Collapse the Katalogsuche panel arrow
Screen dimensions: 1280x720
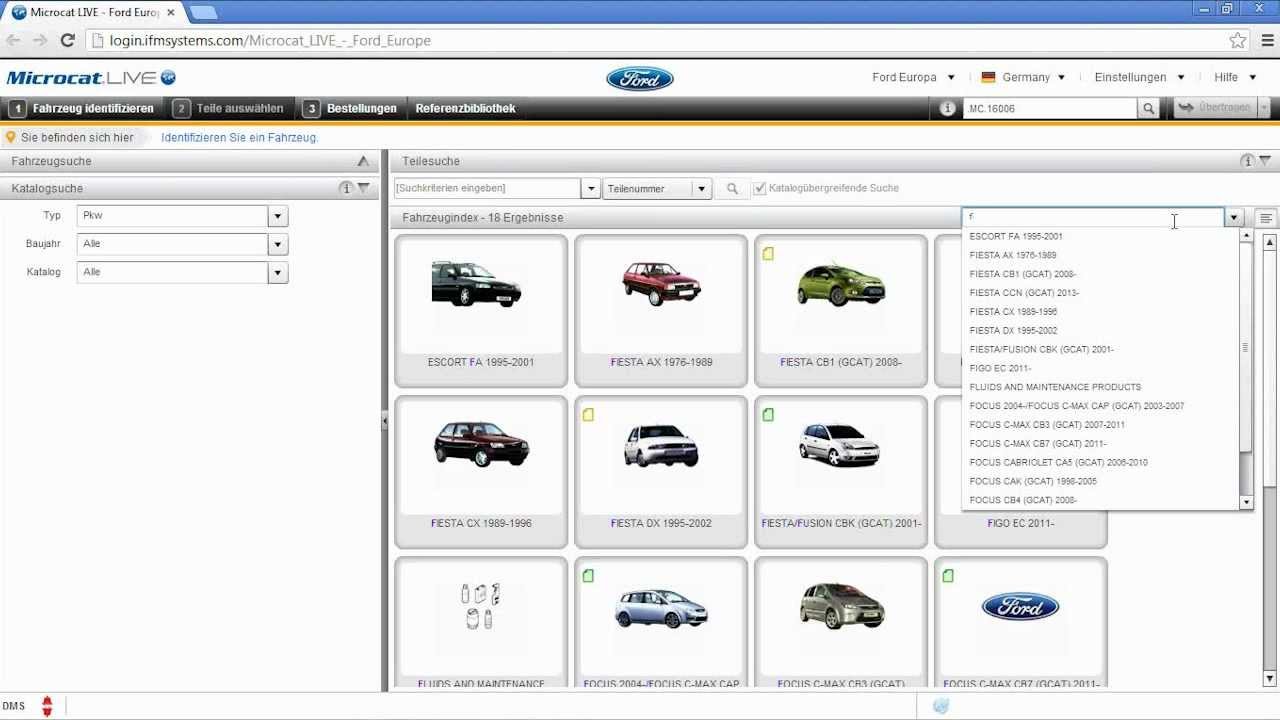(364, 188)
